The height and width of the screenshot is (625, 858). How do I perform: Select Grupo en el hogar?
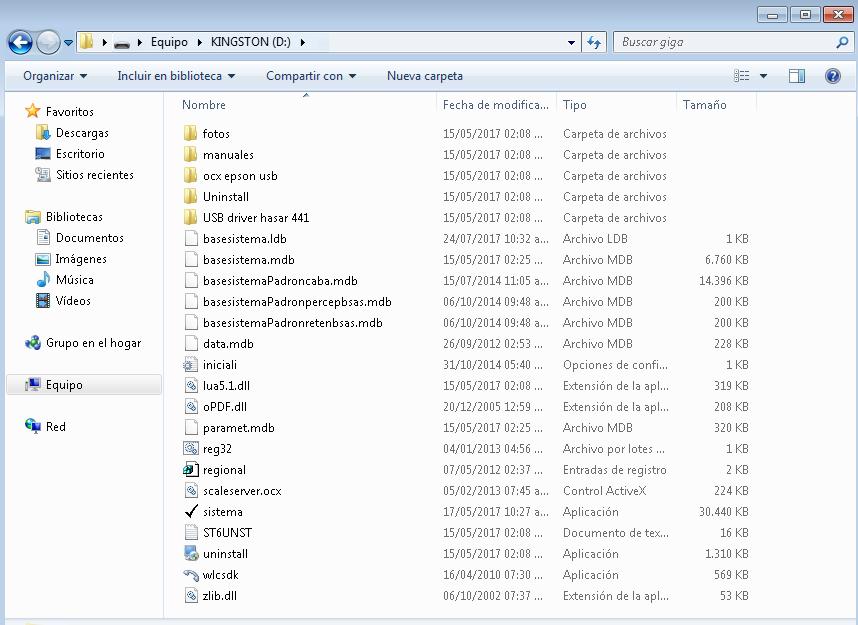click(93, 343)
